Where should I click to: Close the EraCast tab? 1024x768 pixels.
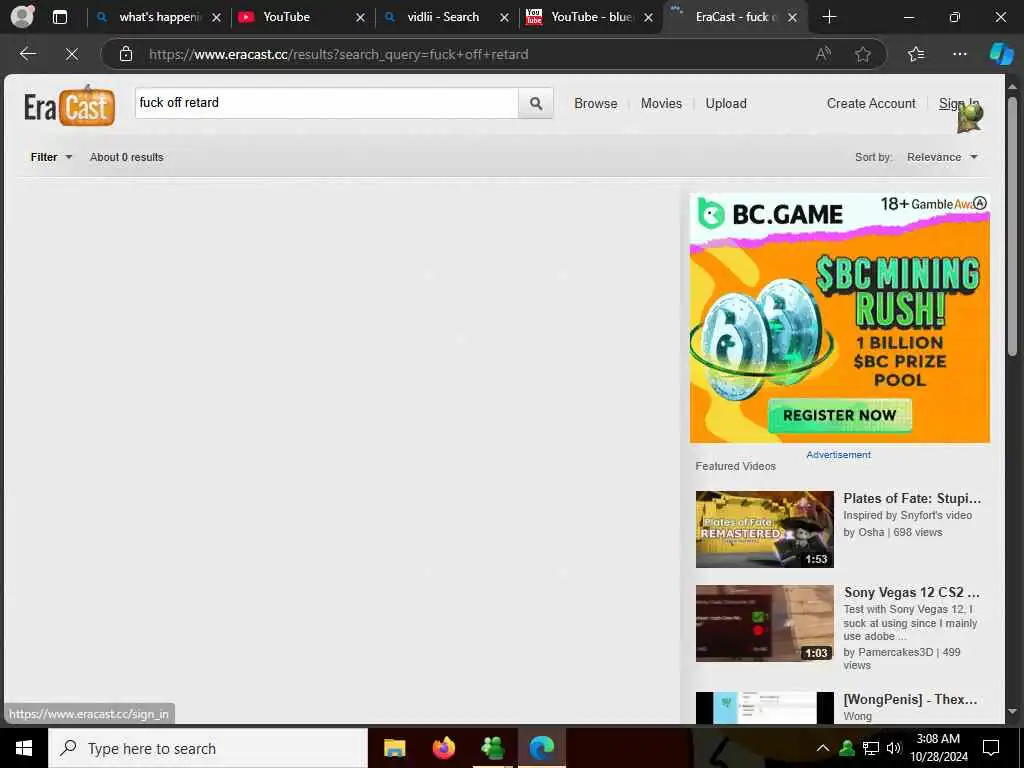(792, 18)
